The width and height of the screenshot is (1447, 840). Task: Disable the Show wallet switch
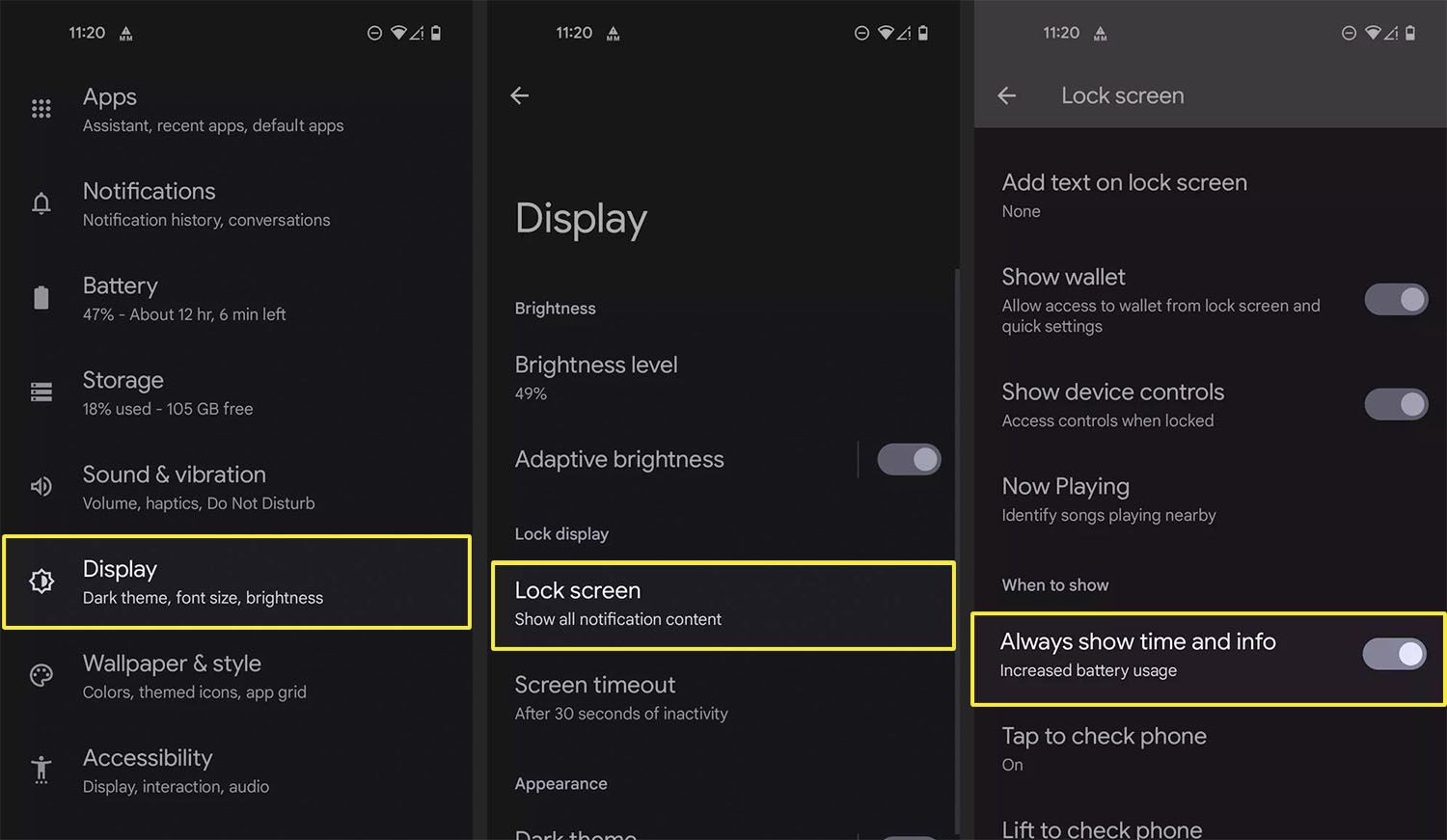1396,299
